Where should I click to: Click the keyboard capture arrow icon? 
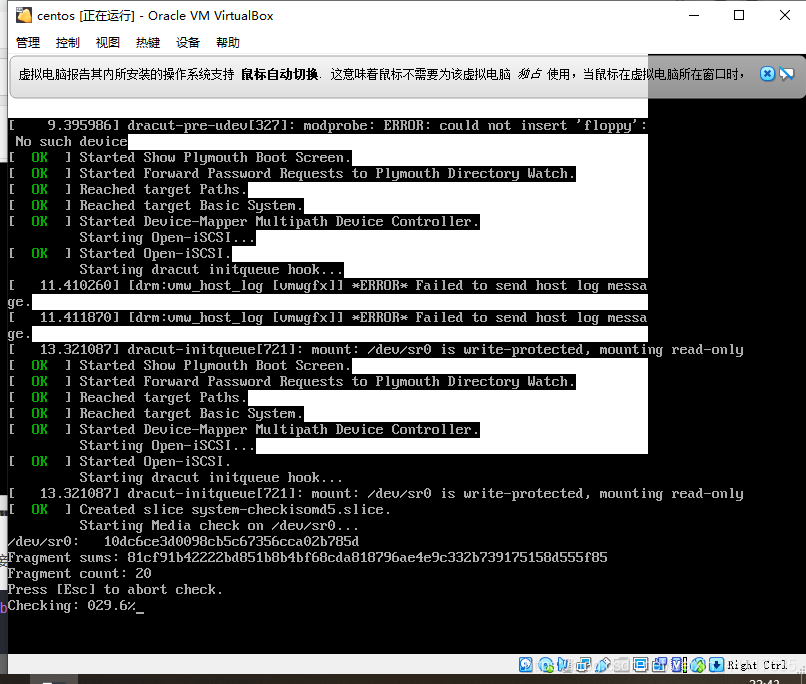716,664
